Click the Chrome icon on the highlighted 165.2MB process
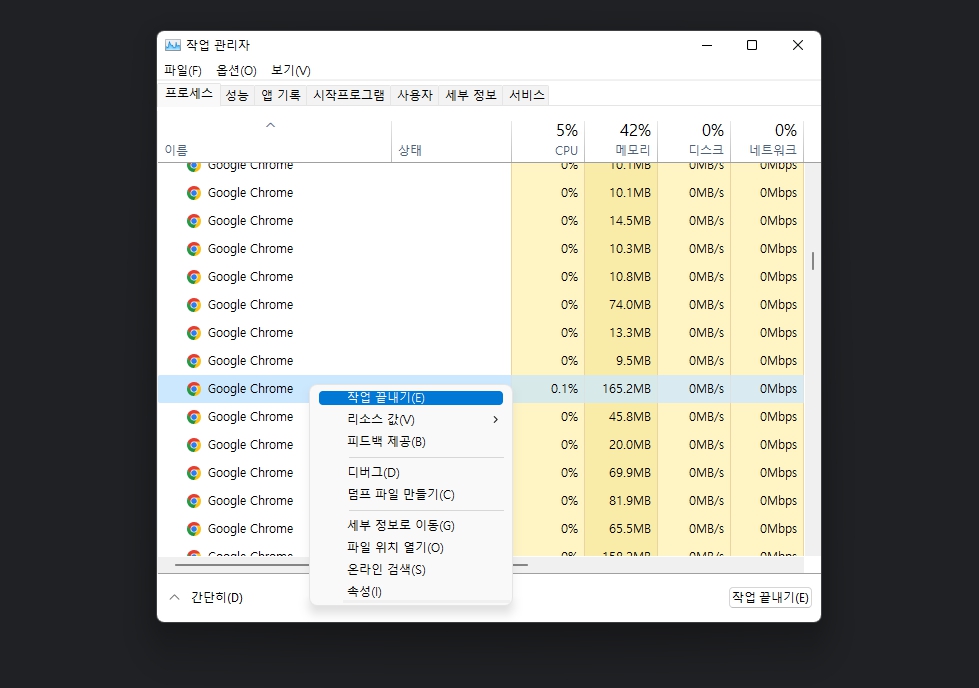 (192, 388)
